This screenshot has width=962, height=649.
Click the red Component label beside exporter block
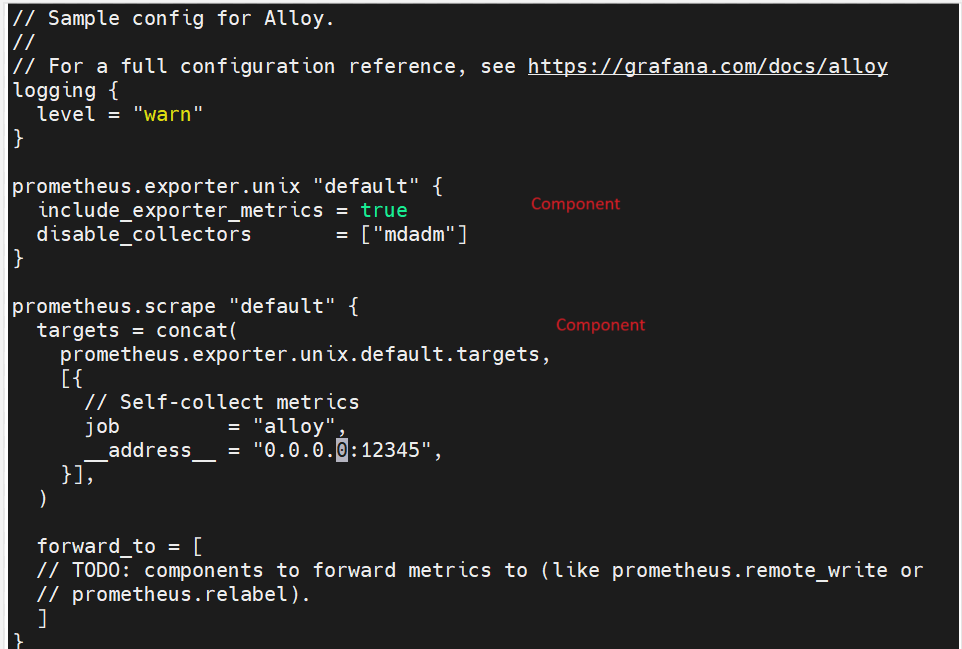pyautogui.click(x=575, y=204)
